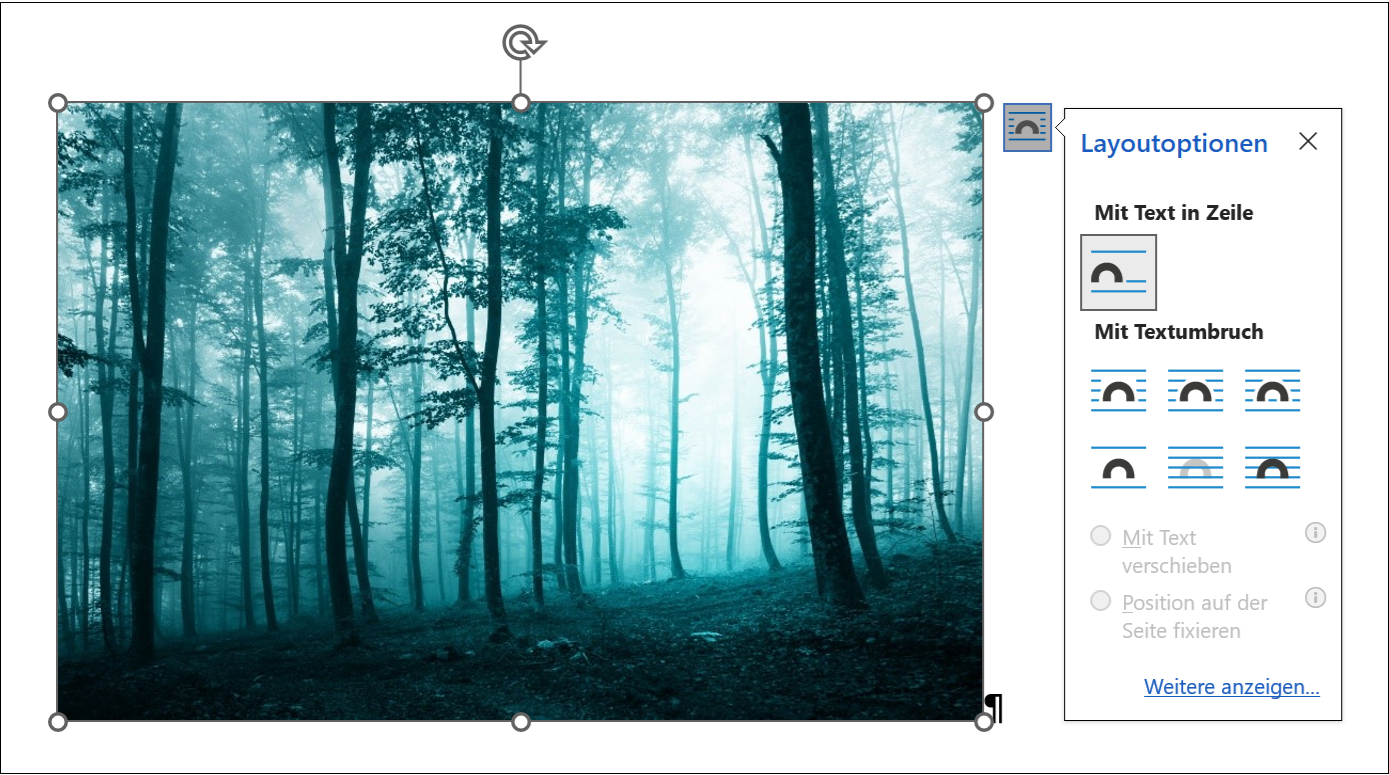The height and width of the screenshot is (775, 1389).
Task: Click the bottom-right resize handle of the picture
Action: pos(984,722)
